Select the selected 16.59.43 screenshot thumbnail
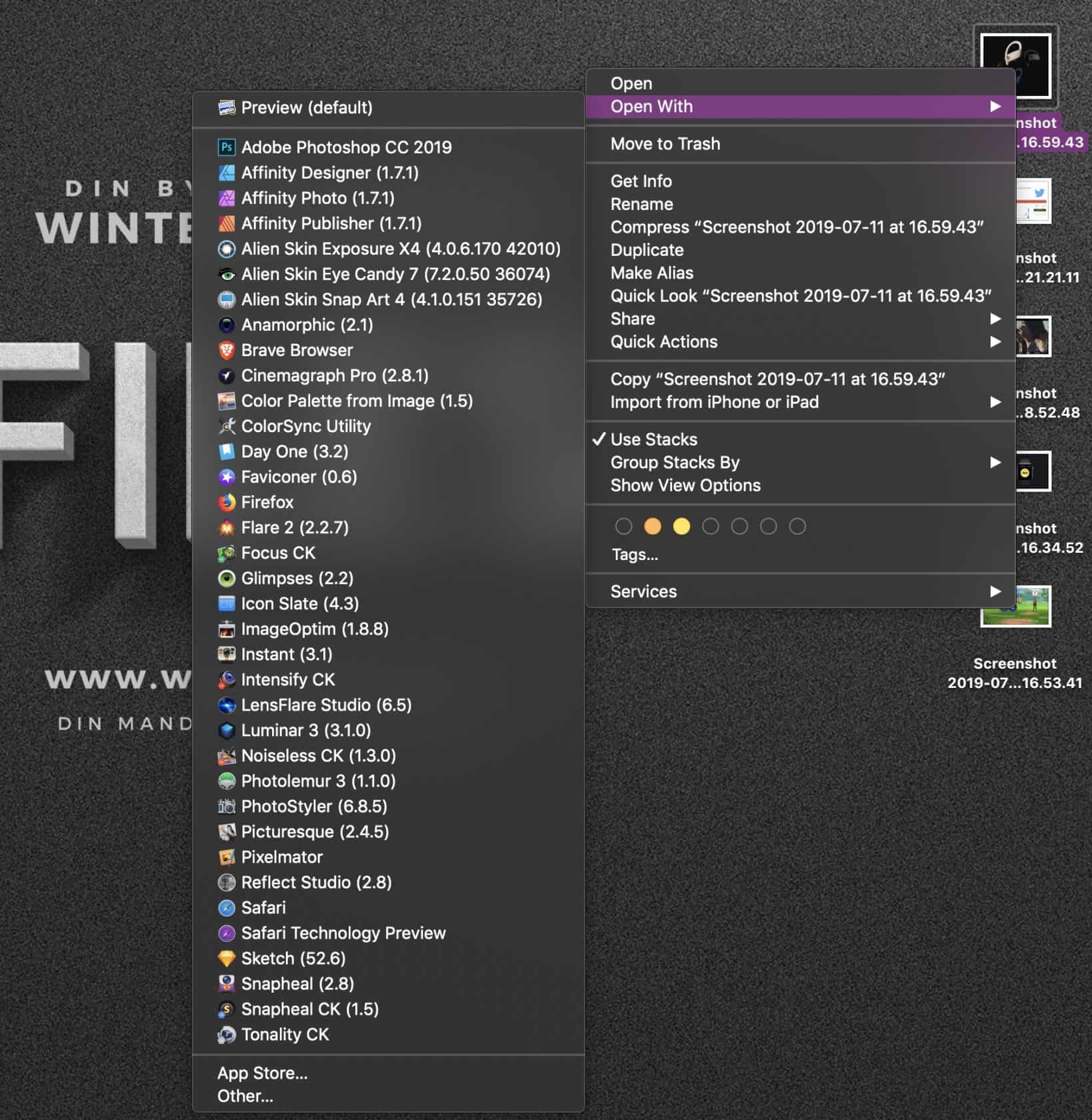 tap(1015, 66)
